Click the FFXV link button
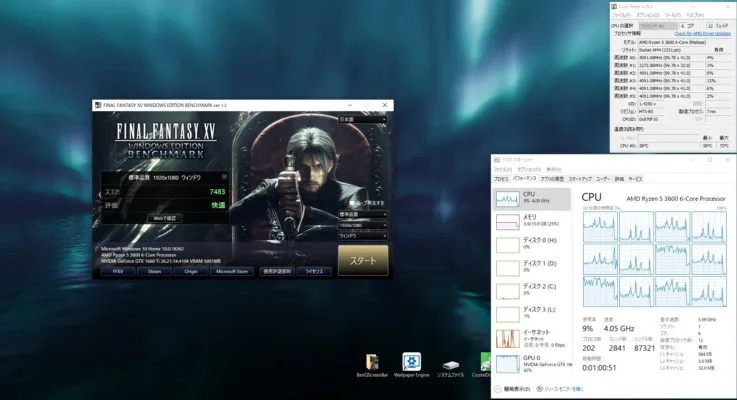Image resolution: width=737 pixels, height=400 pixels. point(118,271)
